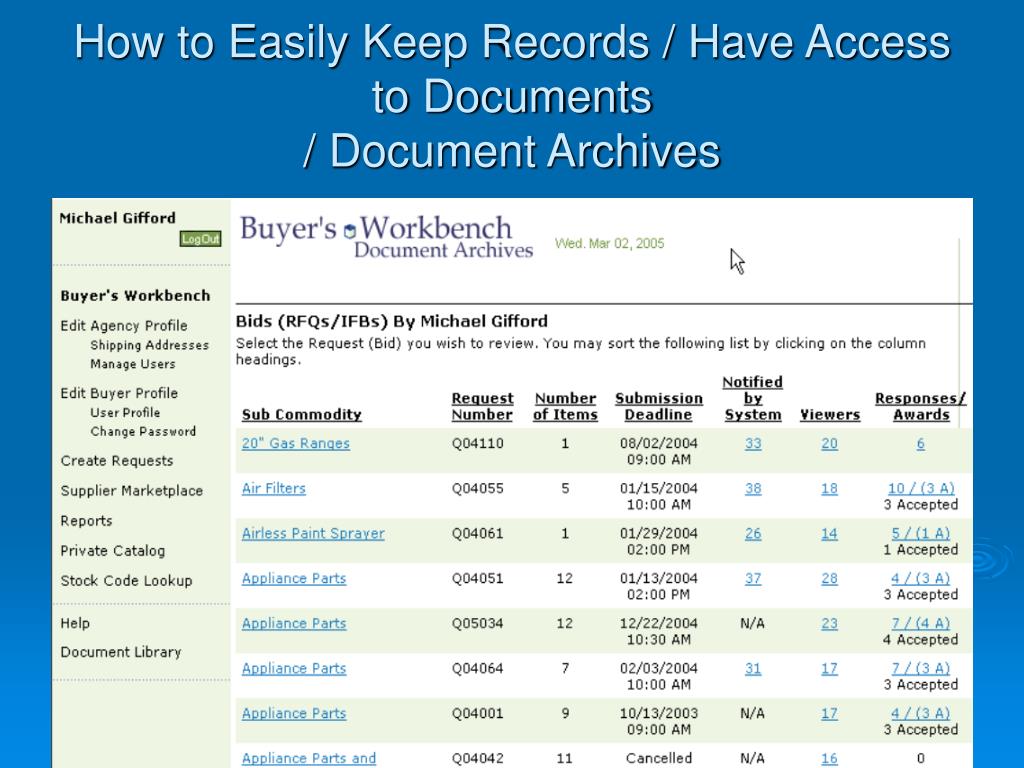Viewport: 1024px width, 768px height.
Task: Open Supplier Marketplace
Action: 131,490
